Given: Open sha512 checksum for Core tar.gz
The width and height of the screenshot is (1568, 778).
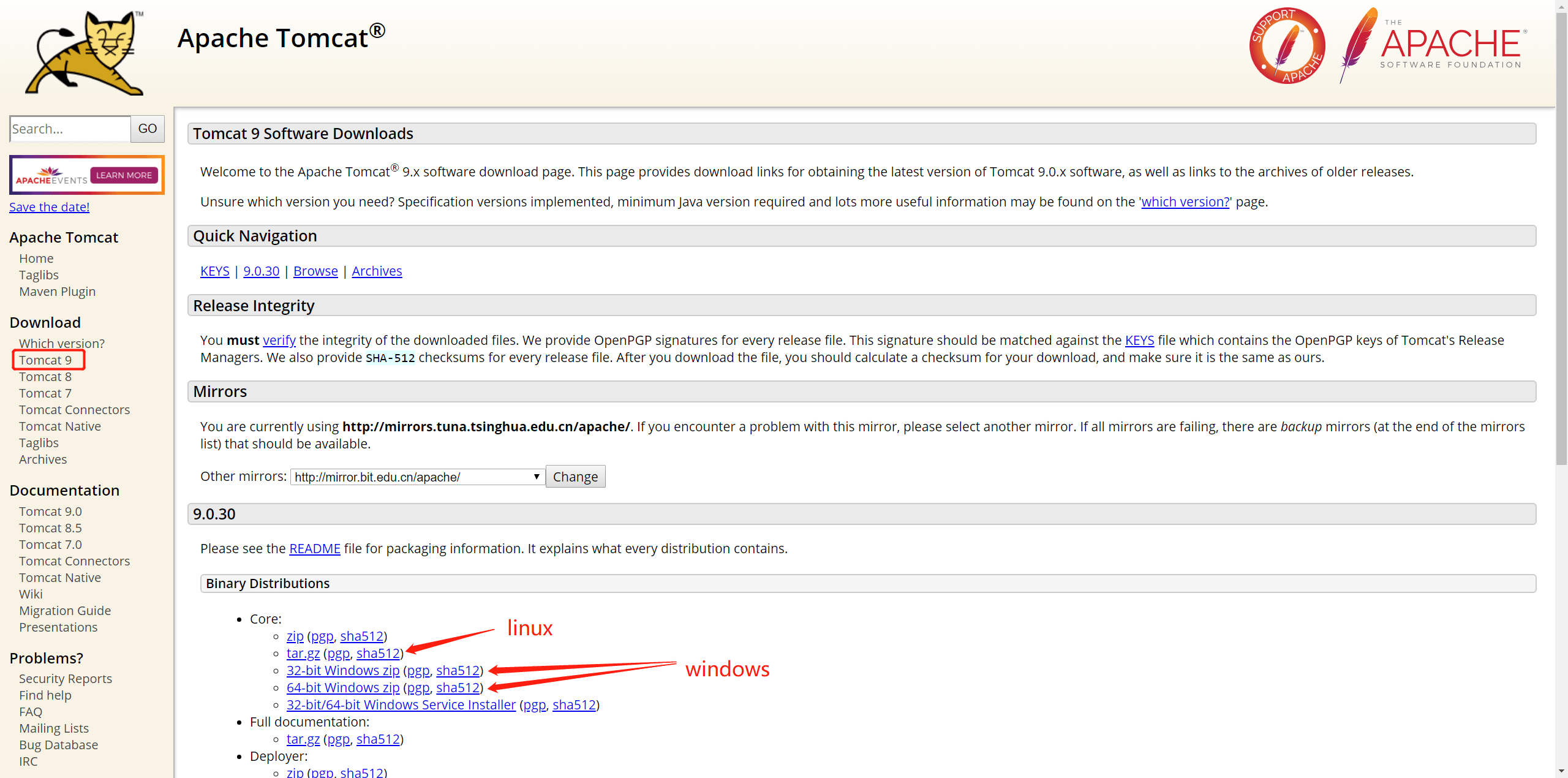Looking at the screenshot, I should click(378, 654).
